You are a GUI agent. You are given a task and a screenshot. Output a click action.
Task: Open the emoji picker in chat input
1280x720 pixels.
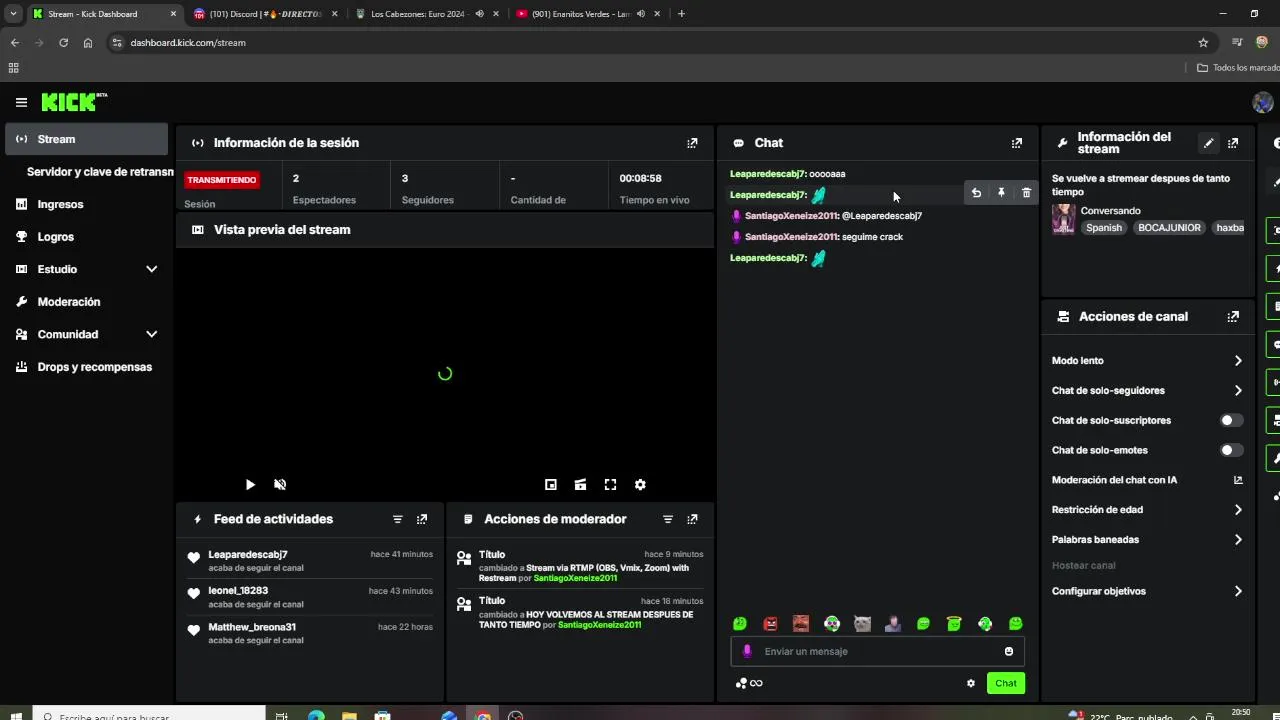point(1008,651)
